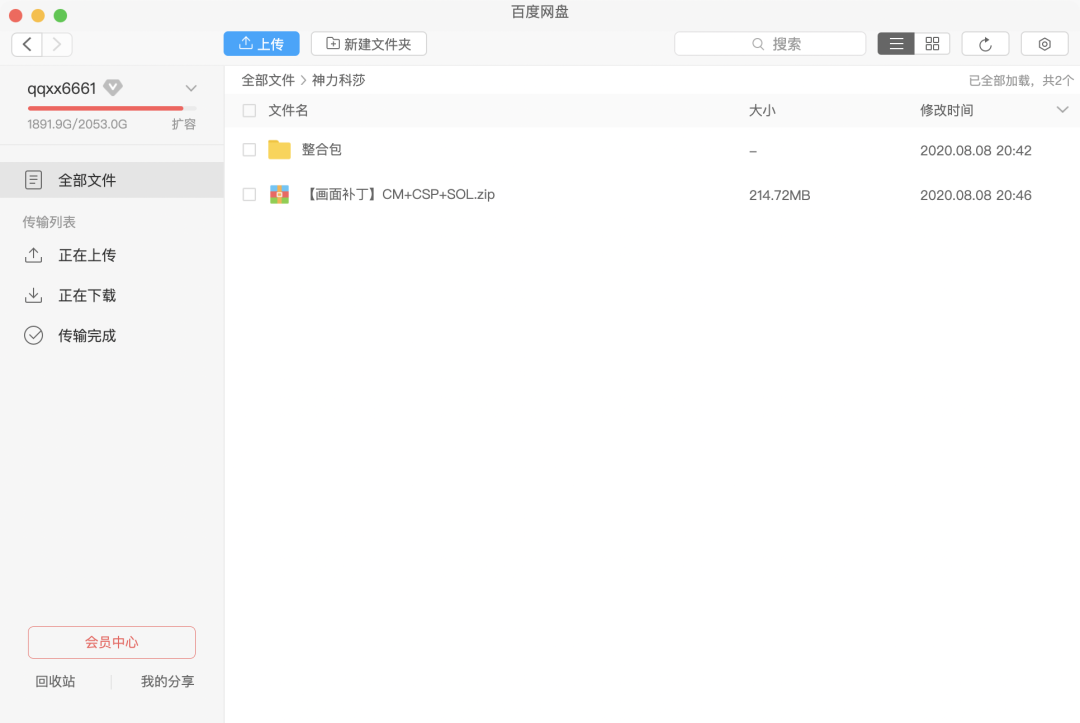Maximize the 百度网盘 window
1080x723 pixels.
[61, 15]
